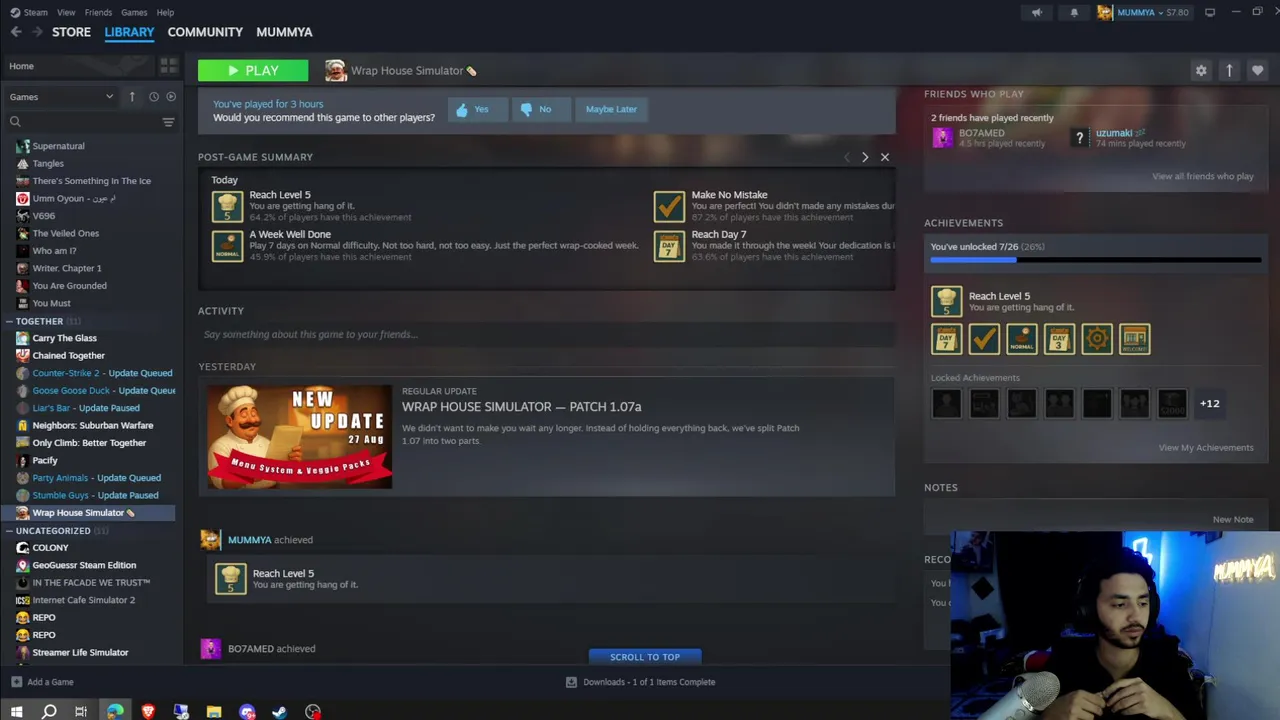Switch to the Community tab
Image resolution: width=1280 pixels, height=720 pixels.
point(205,32)
